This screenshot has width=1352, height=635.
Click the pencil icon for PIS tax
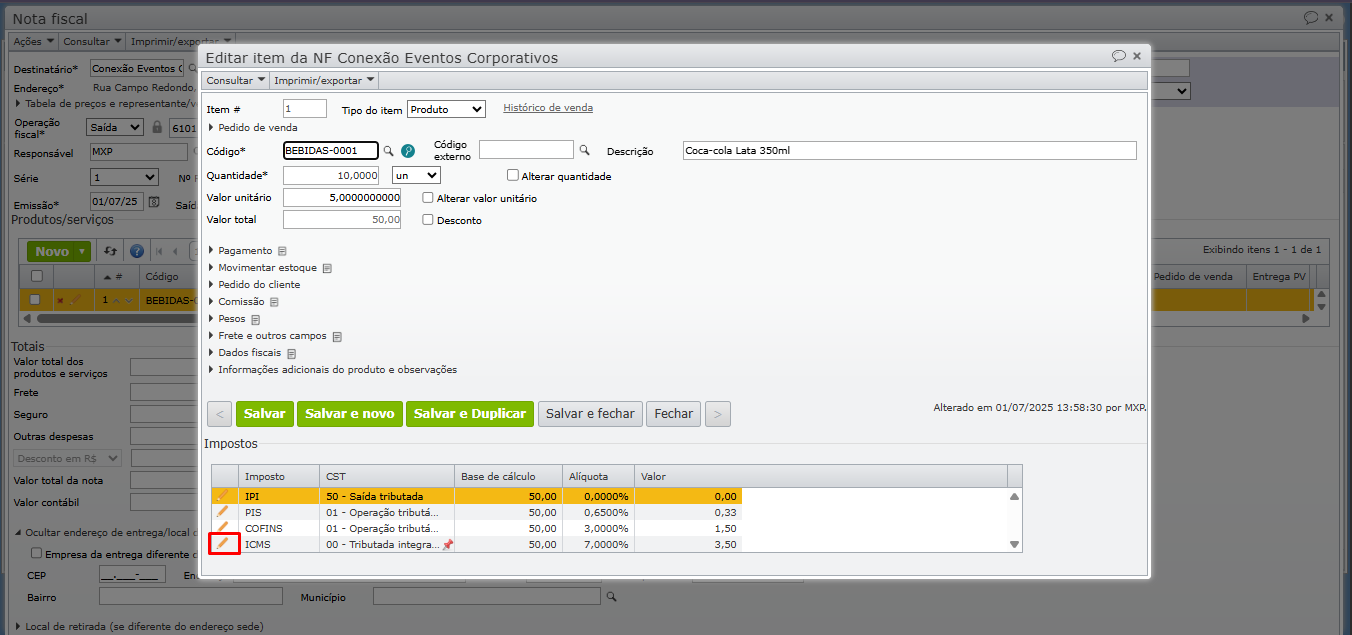click(222, 511)
